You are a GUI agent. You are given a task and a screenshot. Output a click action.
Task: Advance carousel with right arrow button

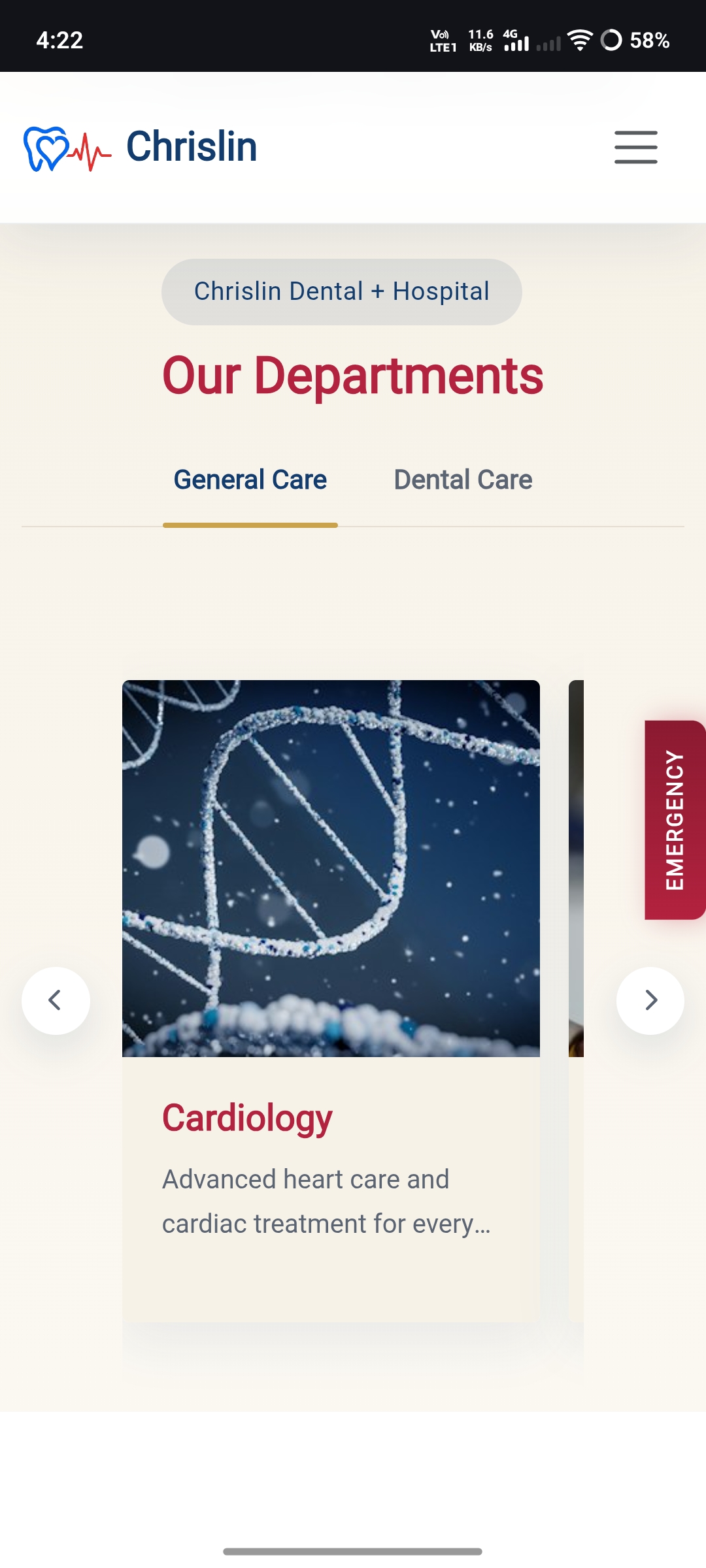pos(650,1000)
